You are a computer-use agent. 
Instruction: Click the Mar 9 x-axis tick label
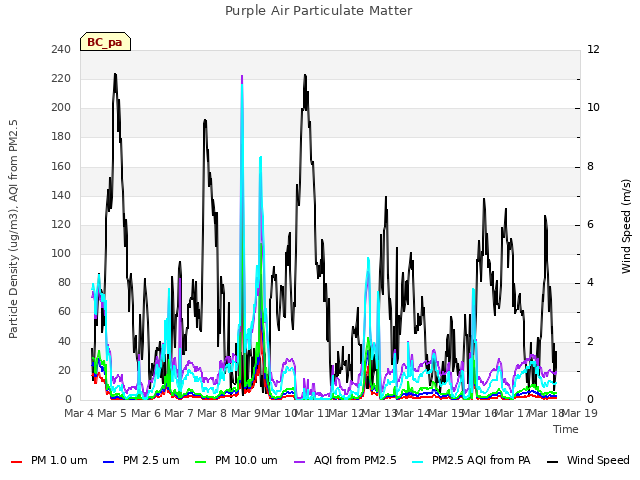point(246,413)
